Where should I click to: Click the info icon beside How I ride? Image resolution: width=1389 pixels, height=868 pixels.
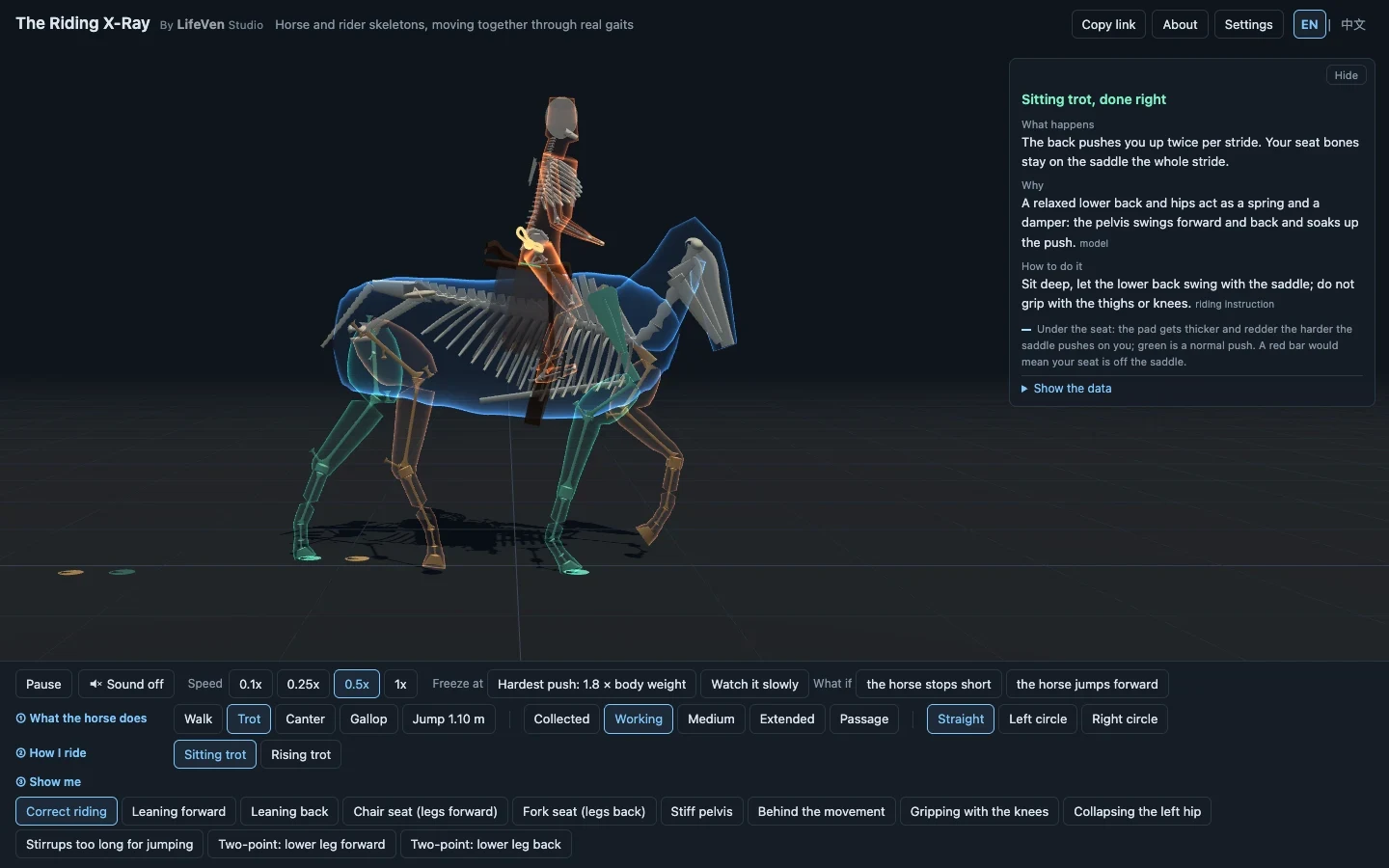point(21,753)
